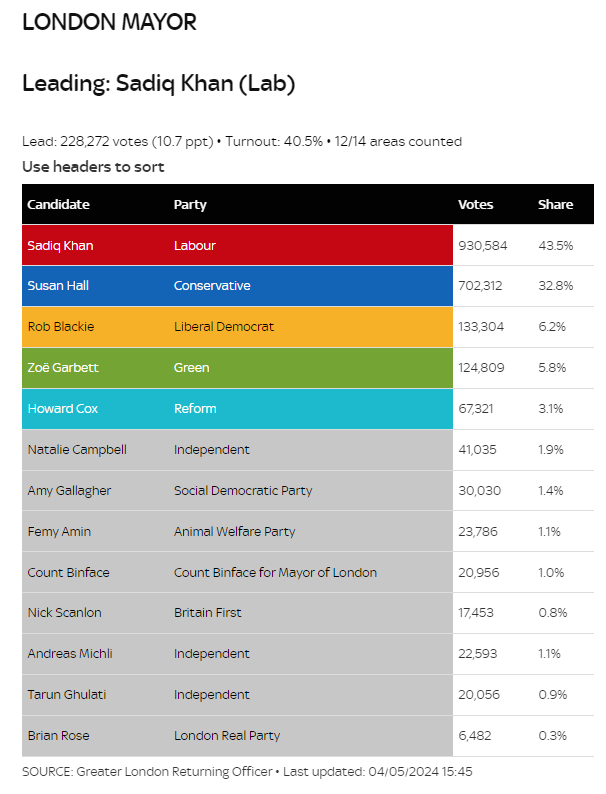Click the London Real Party cell
Image resolution: width=606 pixels, height=794 pixels.
pos(227,736)
